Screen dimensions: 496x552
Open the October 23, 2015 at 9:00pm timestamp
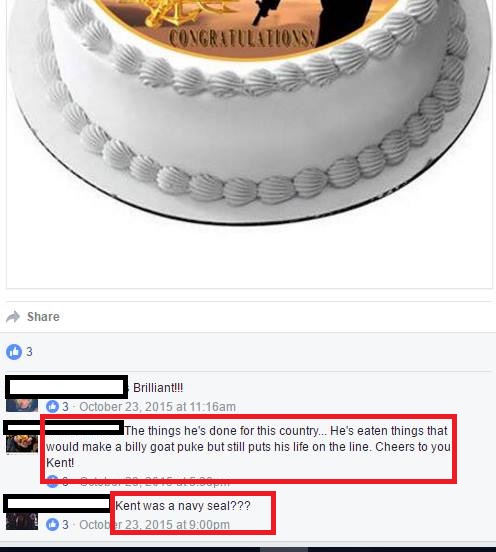pyautogui.click(x=155, y=525)
